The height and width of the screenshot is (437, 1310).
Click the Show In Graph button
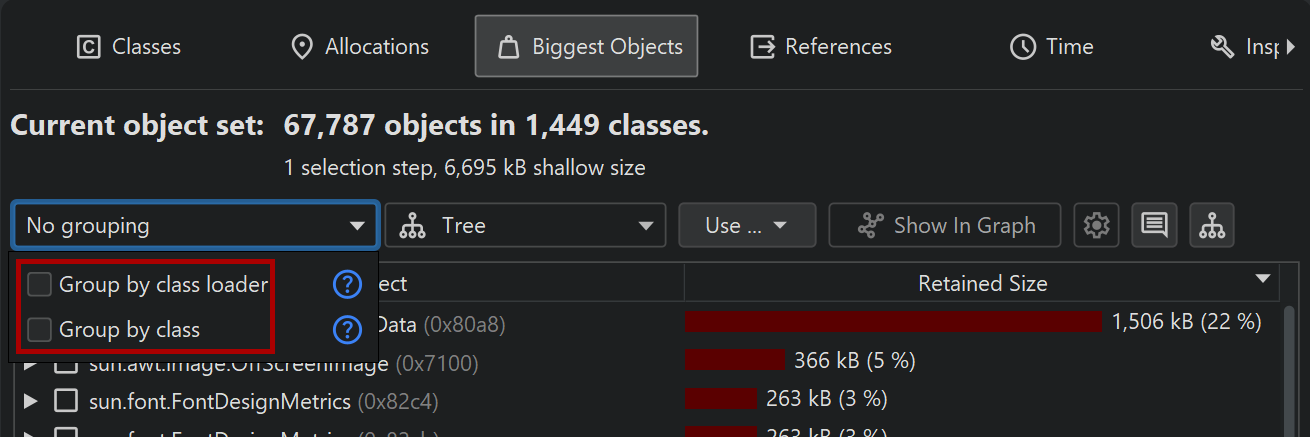[x=946, y=225]
